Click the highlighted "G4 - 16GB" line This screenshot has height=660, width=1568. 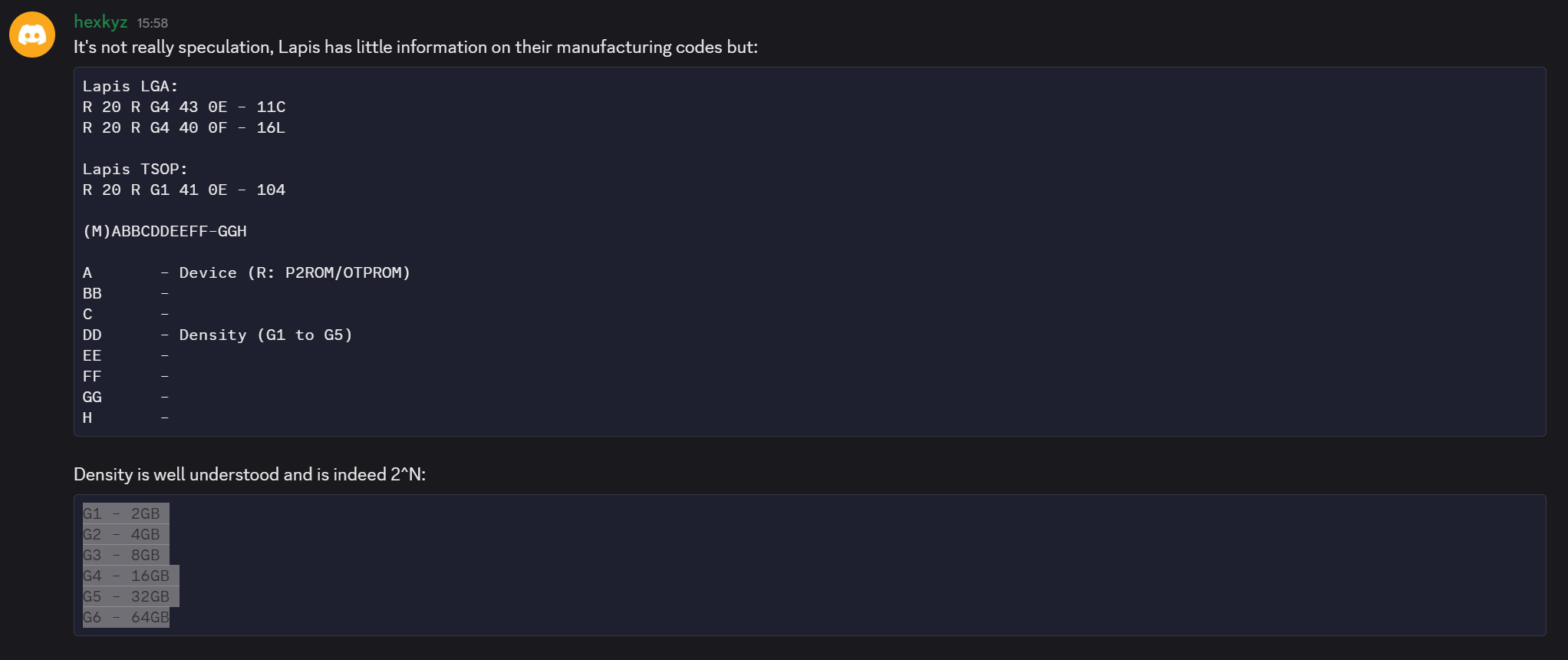click(127, 576)
